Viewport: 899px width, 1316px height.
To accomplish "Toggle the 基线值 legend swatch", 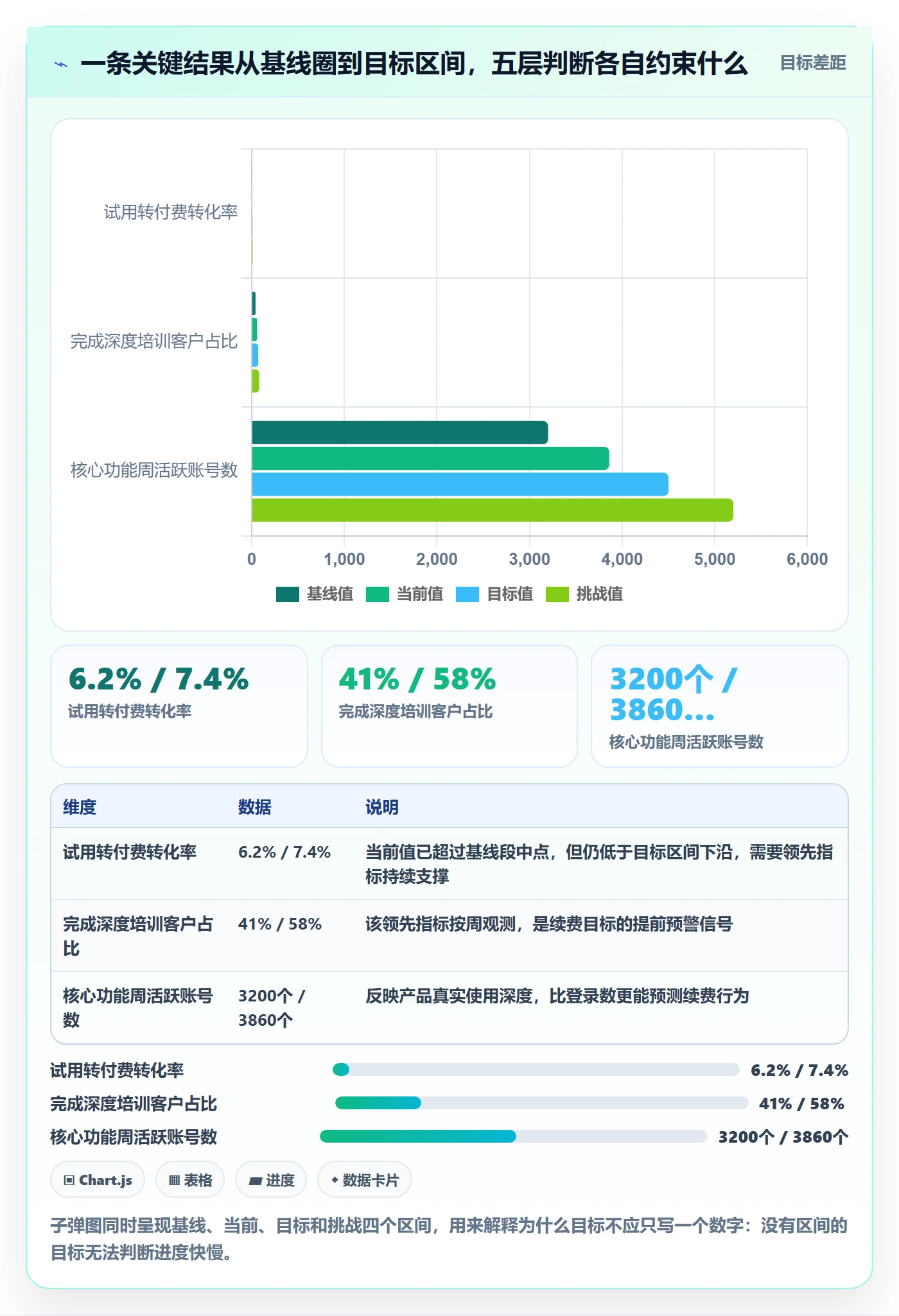I will tap(288, 594).
